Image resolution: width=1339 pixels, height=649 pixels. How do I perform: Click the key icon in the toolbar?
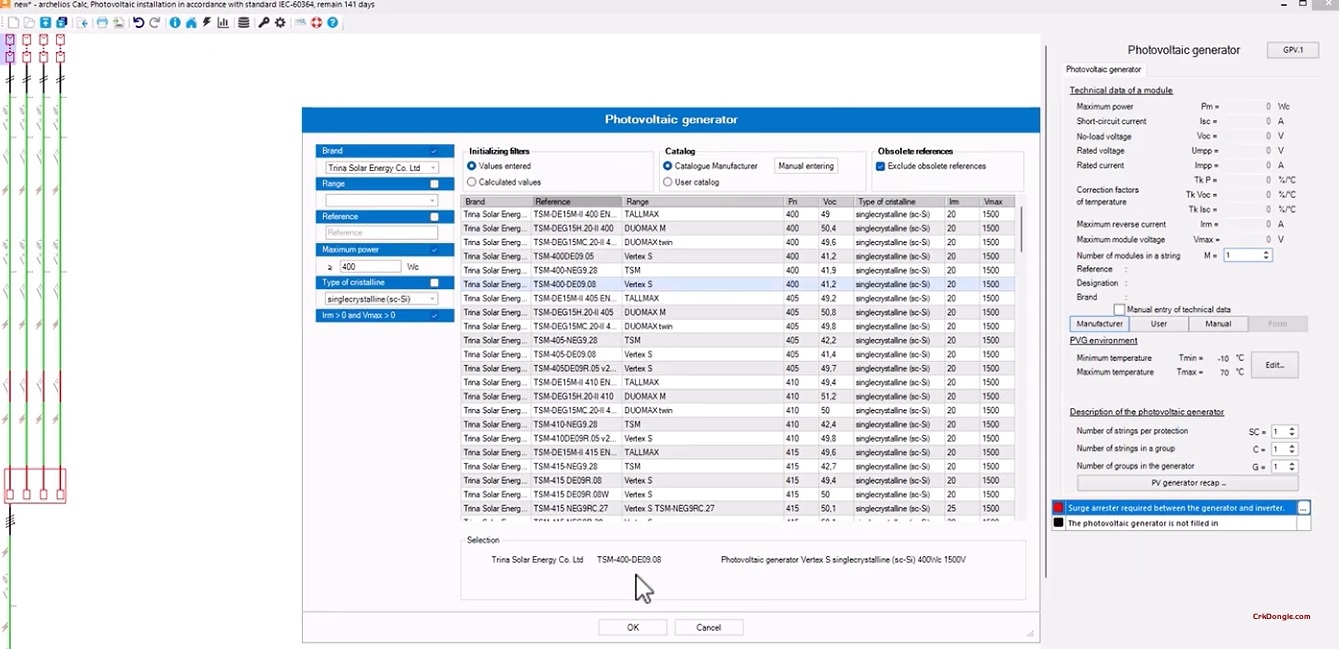click(x=264, y=22)
